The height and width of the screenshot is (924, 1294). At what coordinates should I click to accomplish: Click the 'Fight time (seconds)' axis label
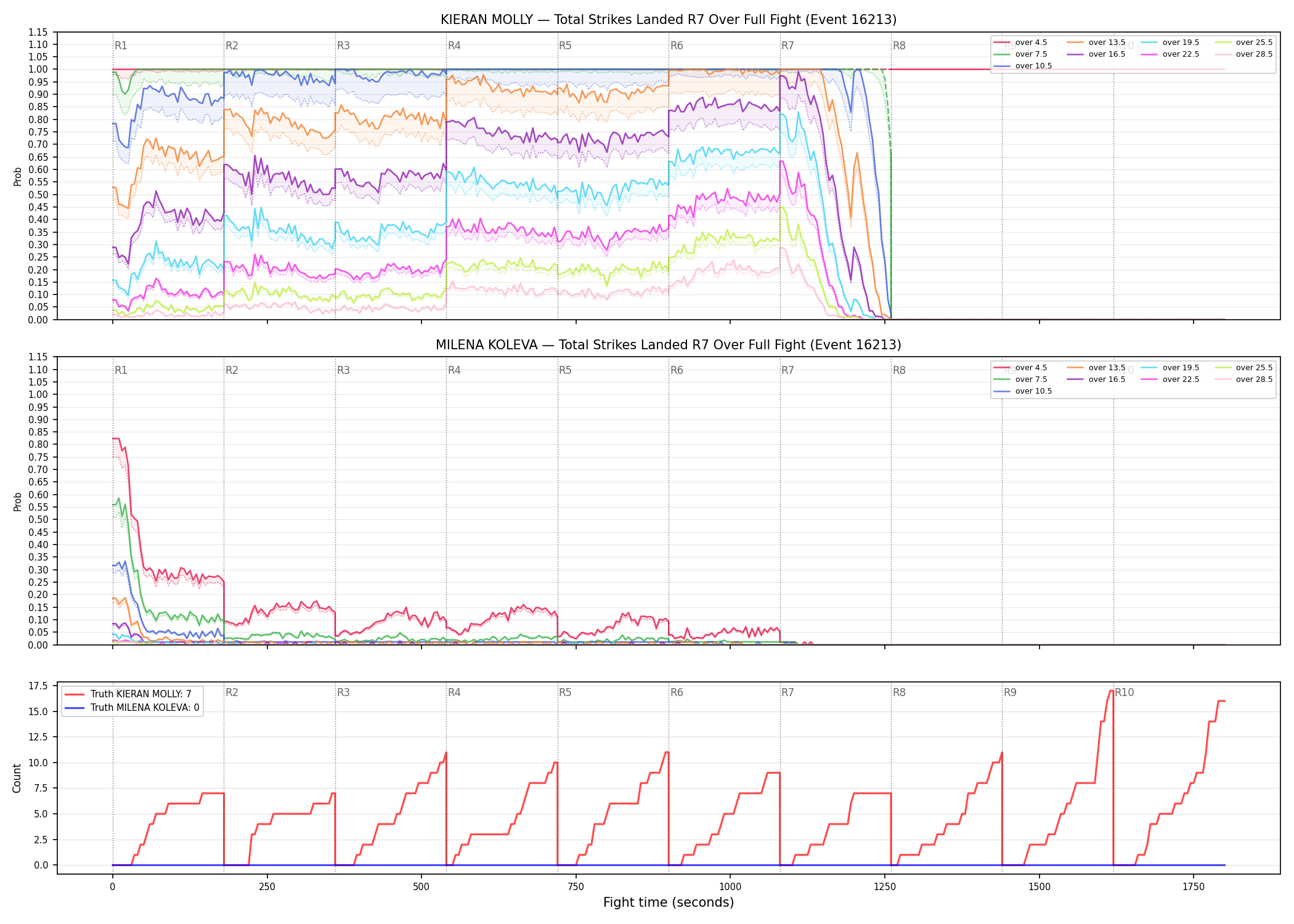tap(669, 902)
